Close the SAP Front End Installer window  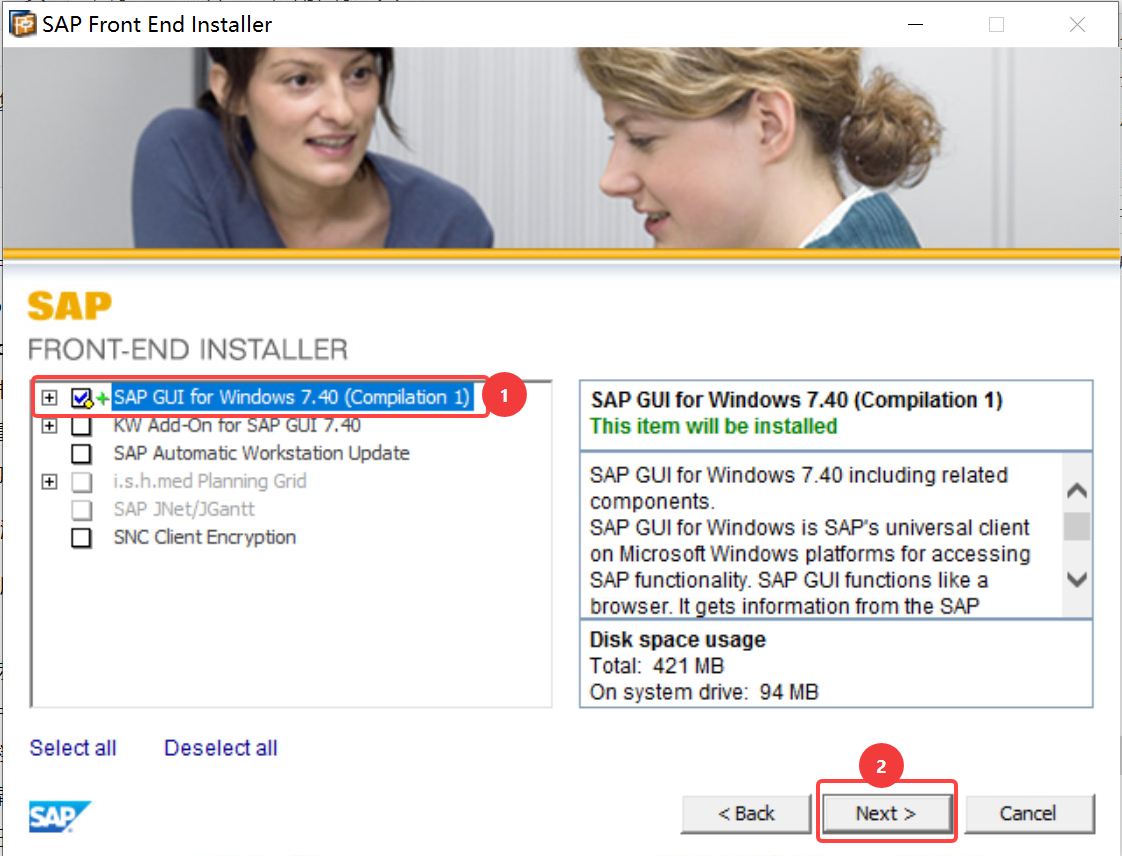coord(1077,24)
